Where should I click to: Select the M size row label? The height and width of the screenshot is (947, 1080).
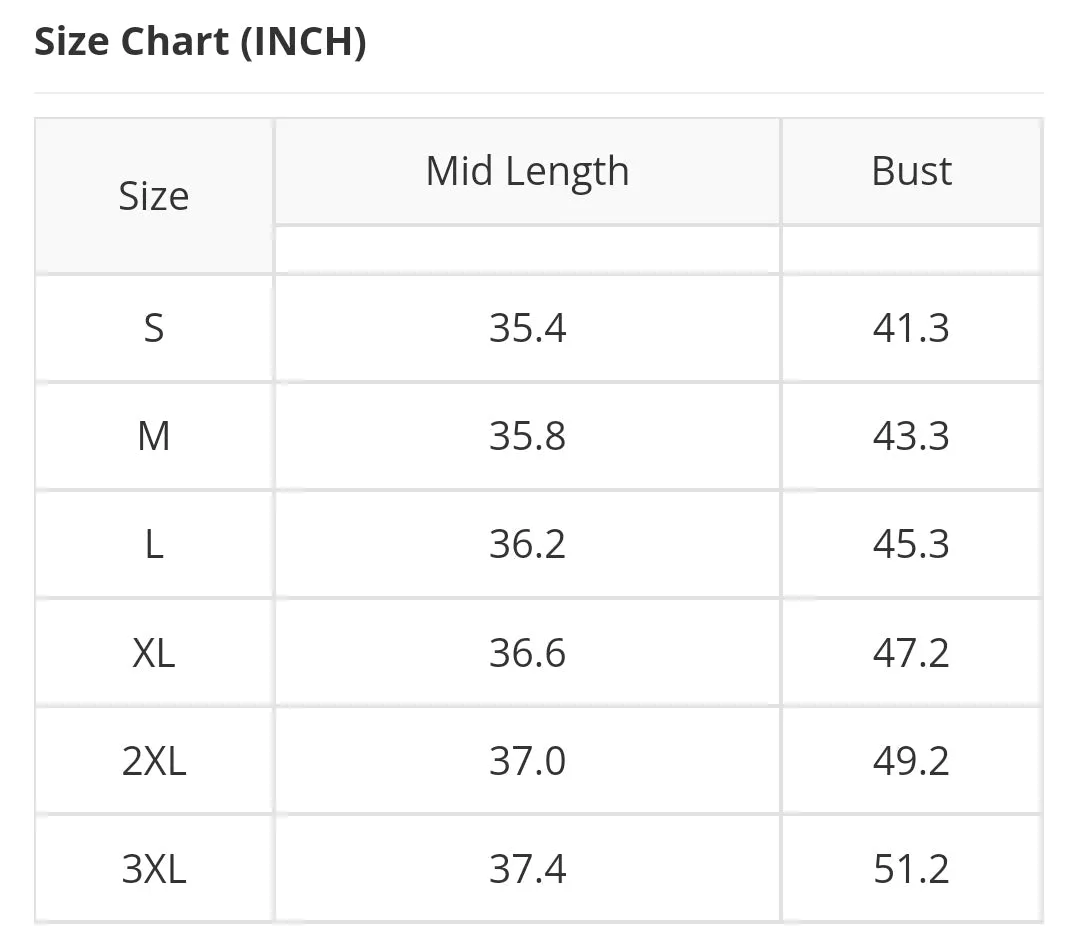pyautogui.click(x=154, y=436)
